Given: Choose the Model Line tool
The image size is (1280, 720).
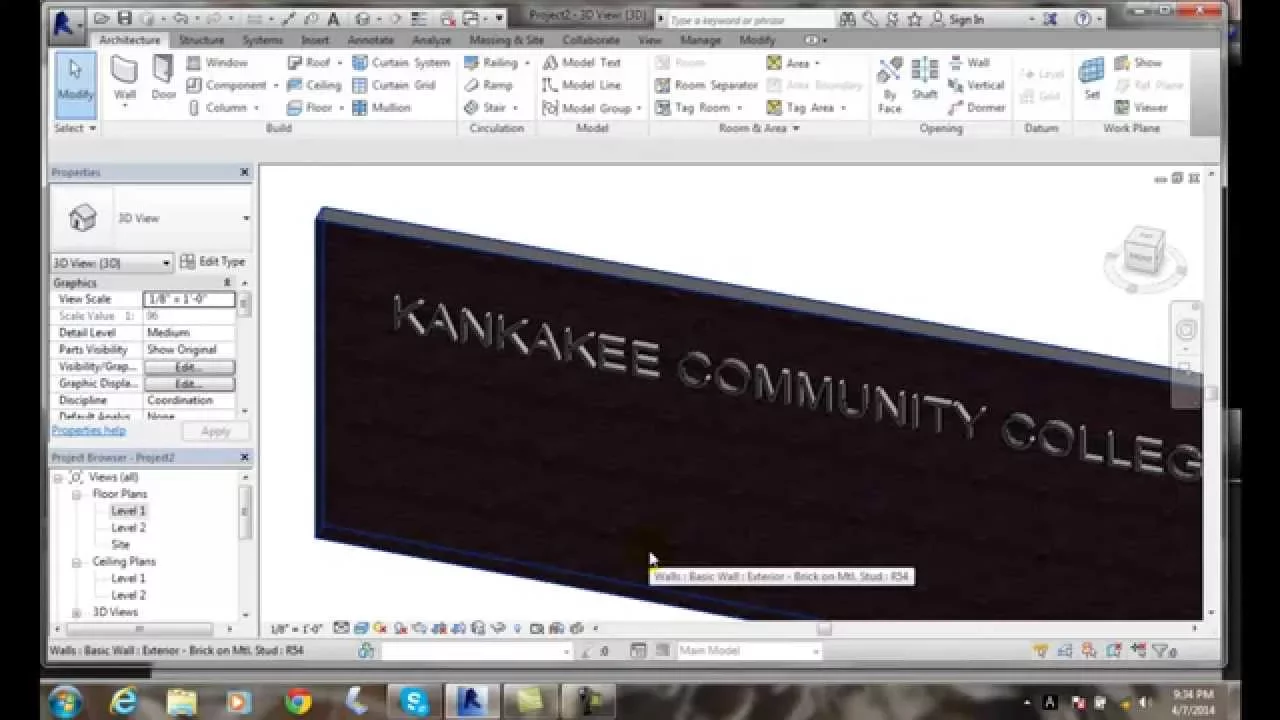Looking at the screenshot, I should pyautogui.click(x=582, y=85).
